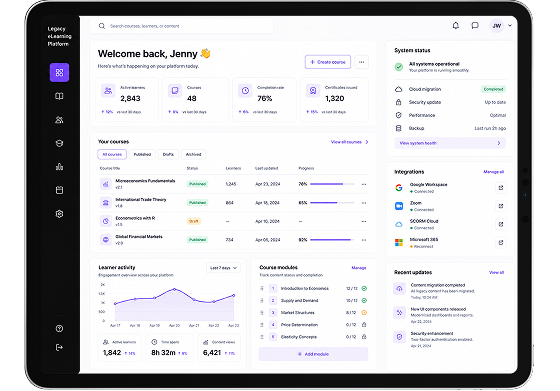Viewport: 560px width, 391px height.
Task: Open the dashboard grid icon in sidebar
Action: click(x=59, y=72)
